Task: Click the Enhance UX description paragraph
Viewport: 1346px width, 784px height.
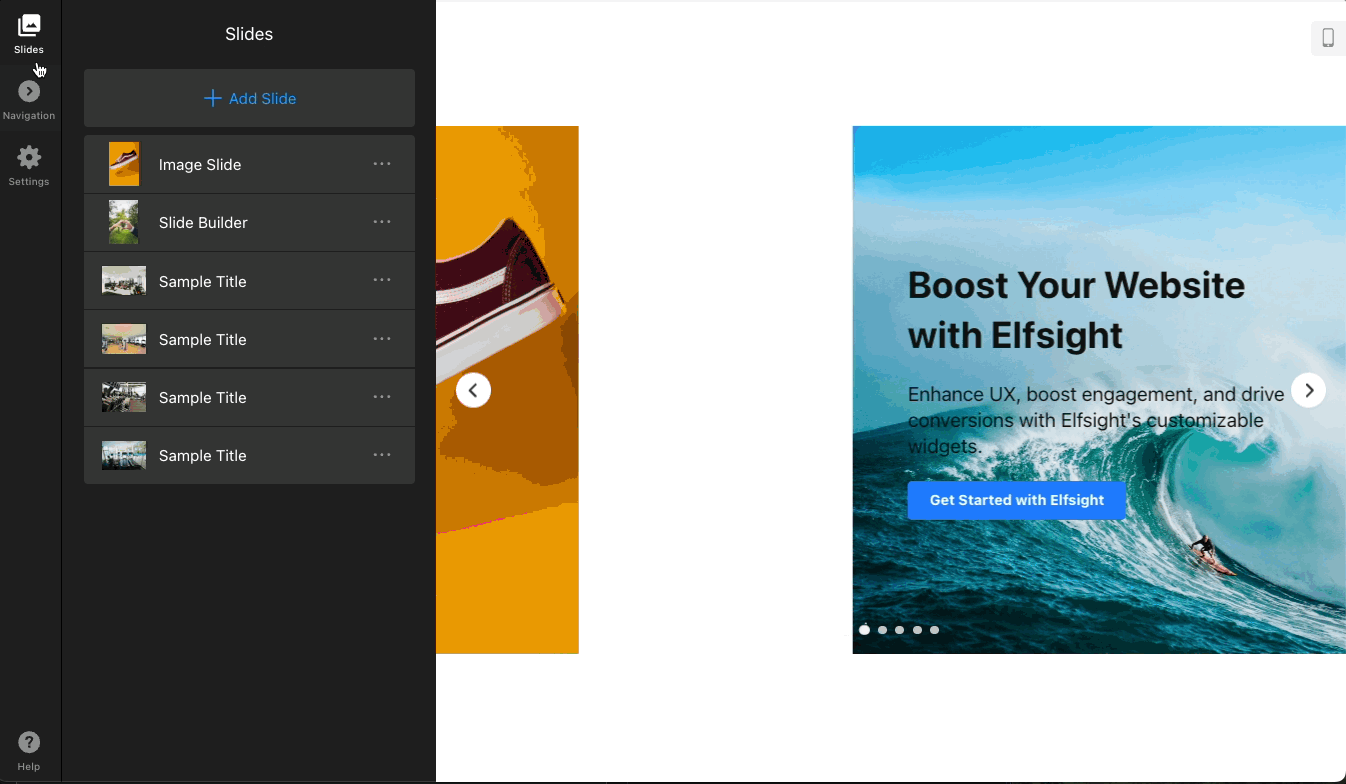Action: click(1096, 420)
